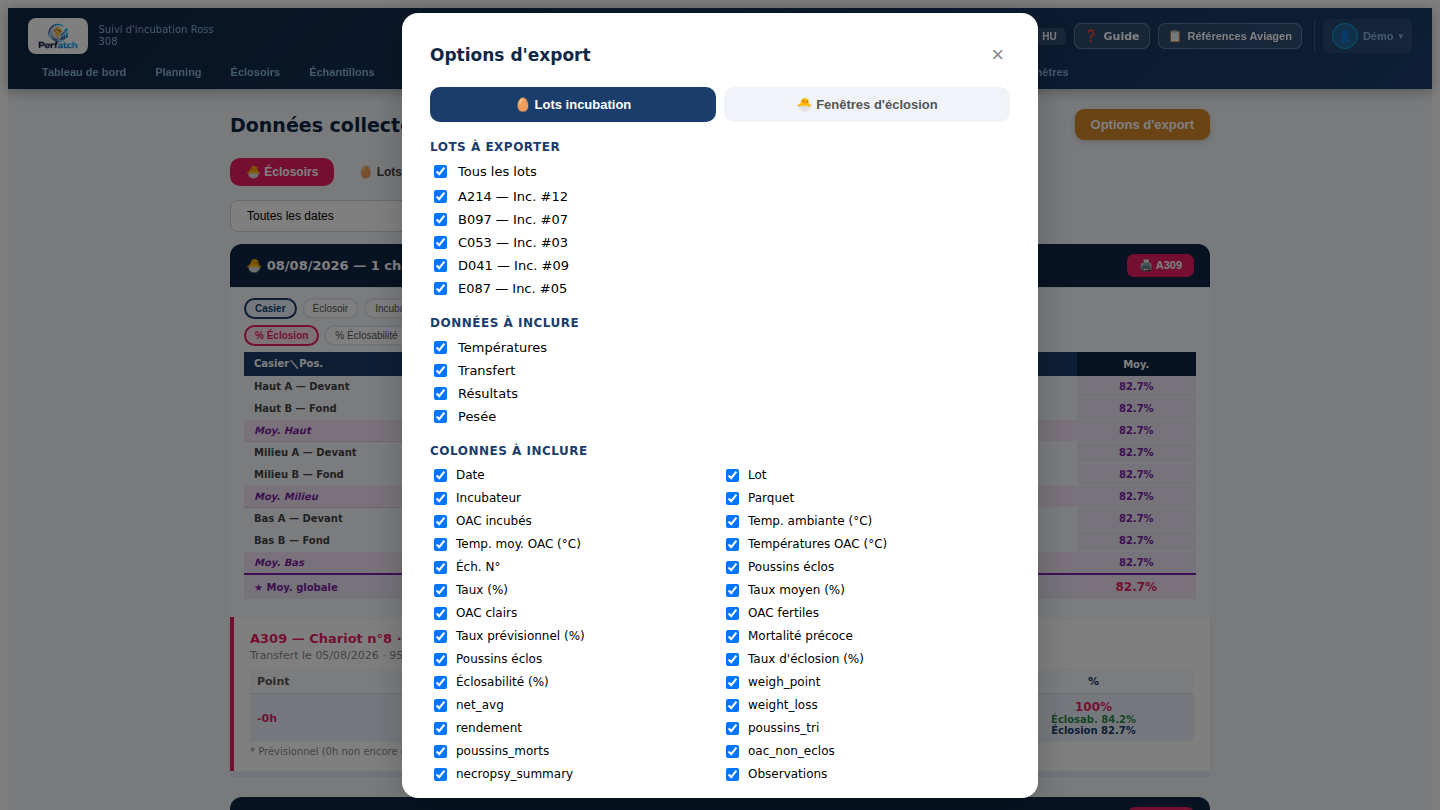The width and height of the screenshot is (1440, 810).
Task: Toggle the oac_non_eclos column checkbox
Action: 732,751
